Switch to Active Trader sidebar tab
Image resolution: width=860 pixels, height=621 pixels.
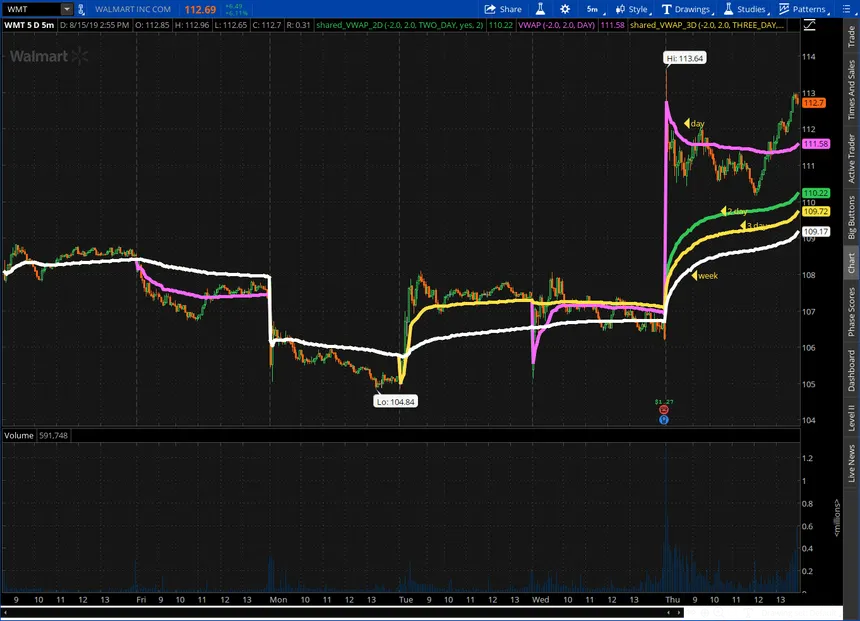851,159
